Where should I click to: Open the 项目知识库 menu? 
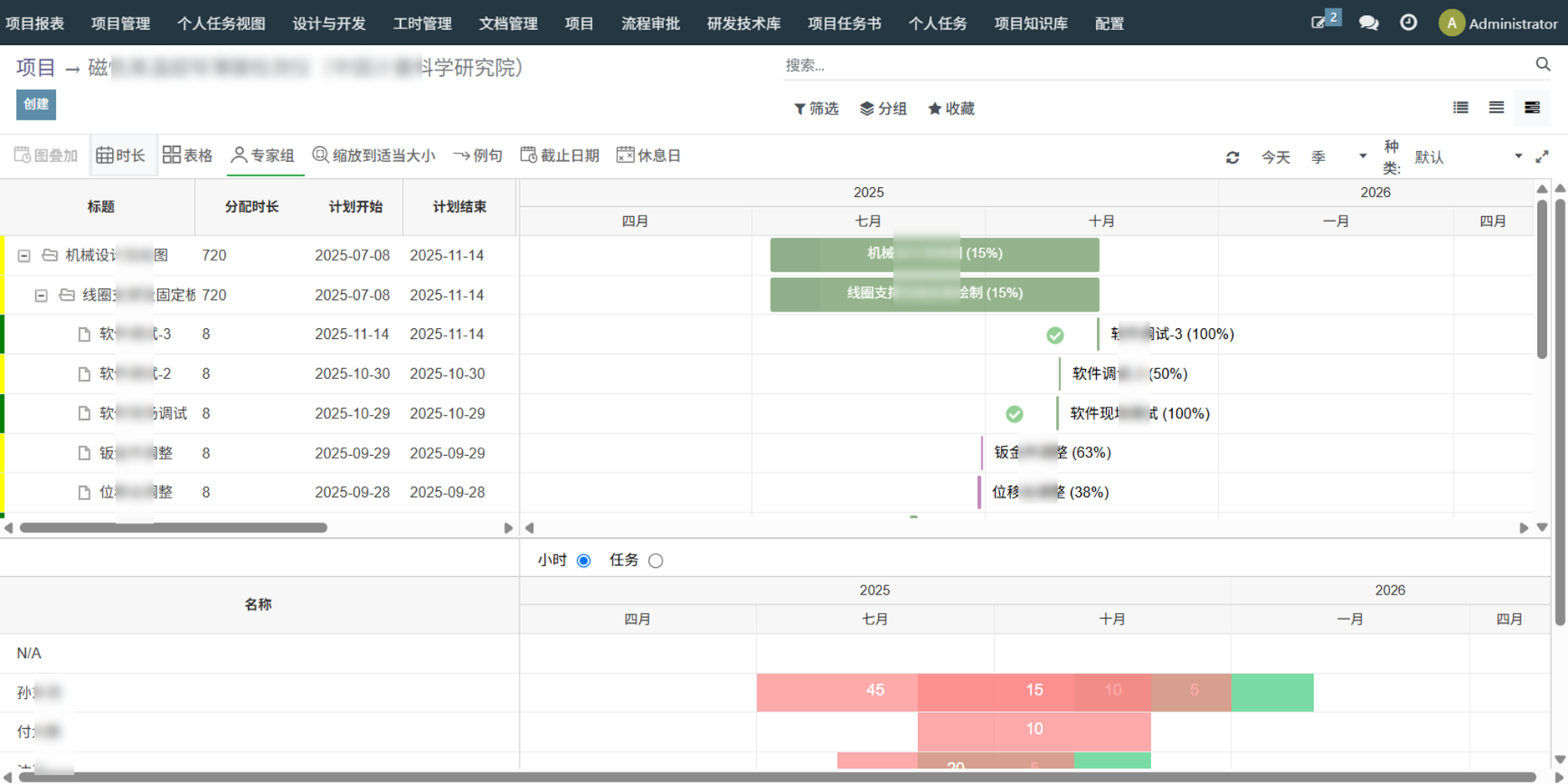(x=1031, y=23)
